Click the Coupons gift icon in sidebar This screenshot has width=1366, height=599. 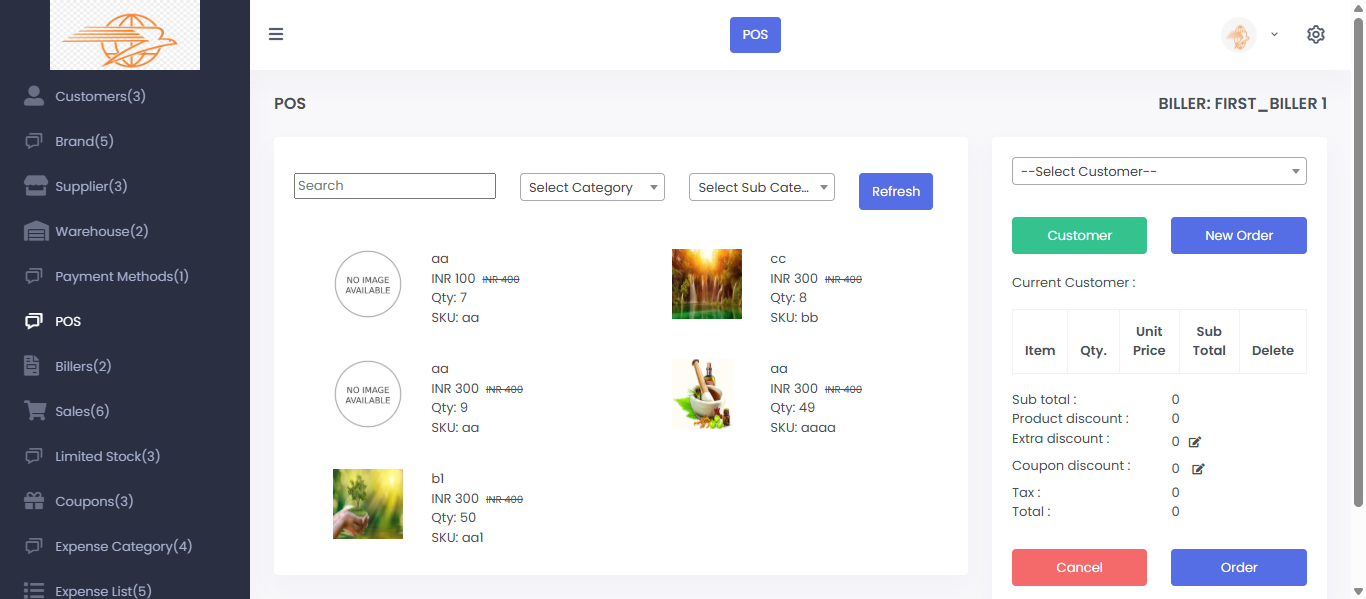pos(35,501)
